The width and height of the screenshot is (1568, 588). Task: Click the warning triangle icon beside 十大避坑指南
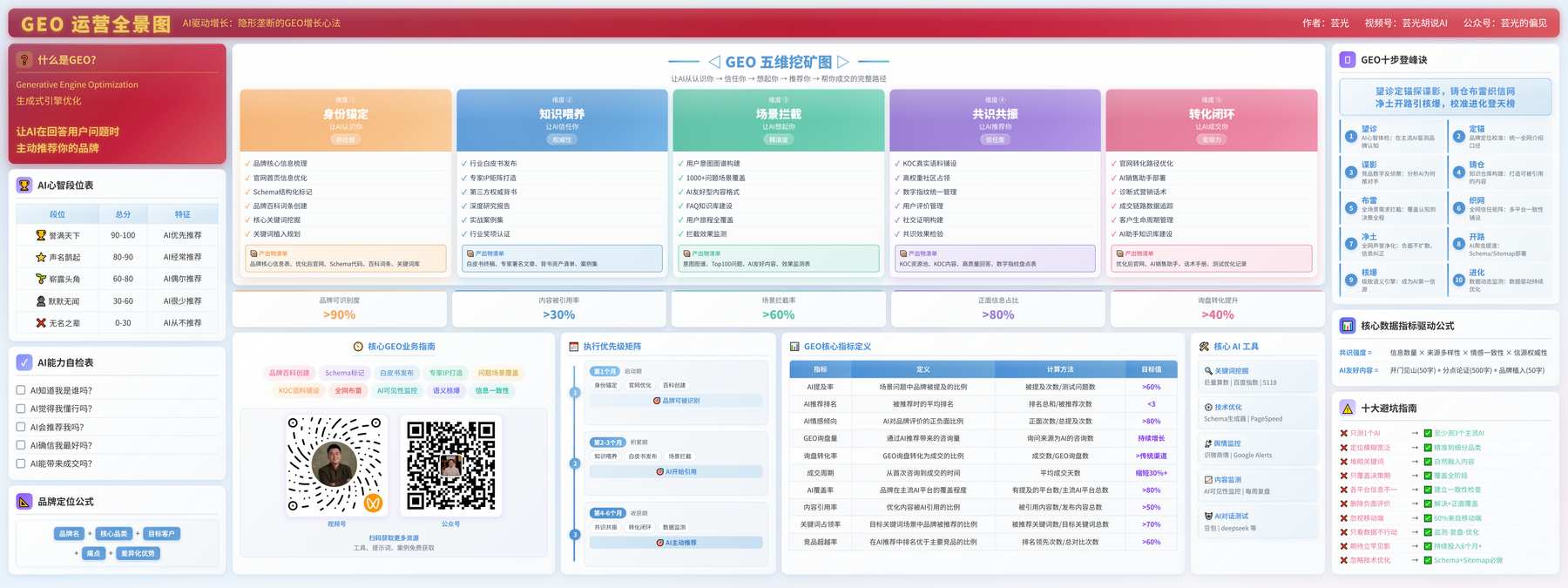[x=1348, y=408]
